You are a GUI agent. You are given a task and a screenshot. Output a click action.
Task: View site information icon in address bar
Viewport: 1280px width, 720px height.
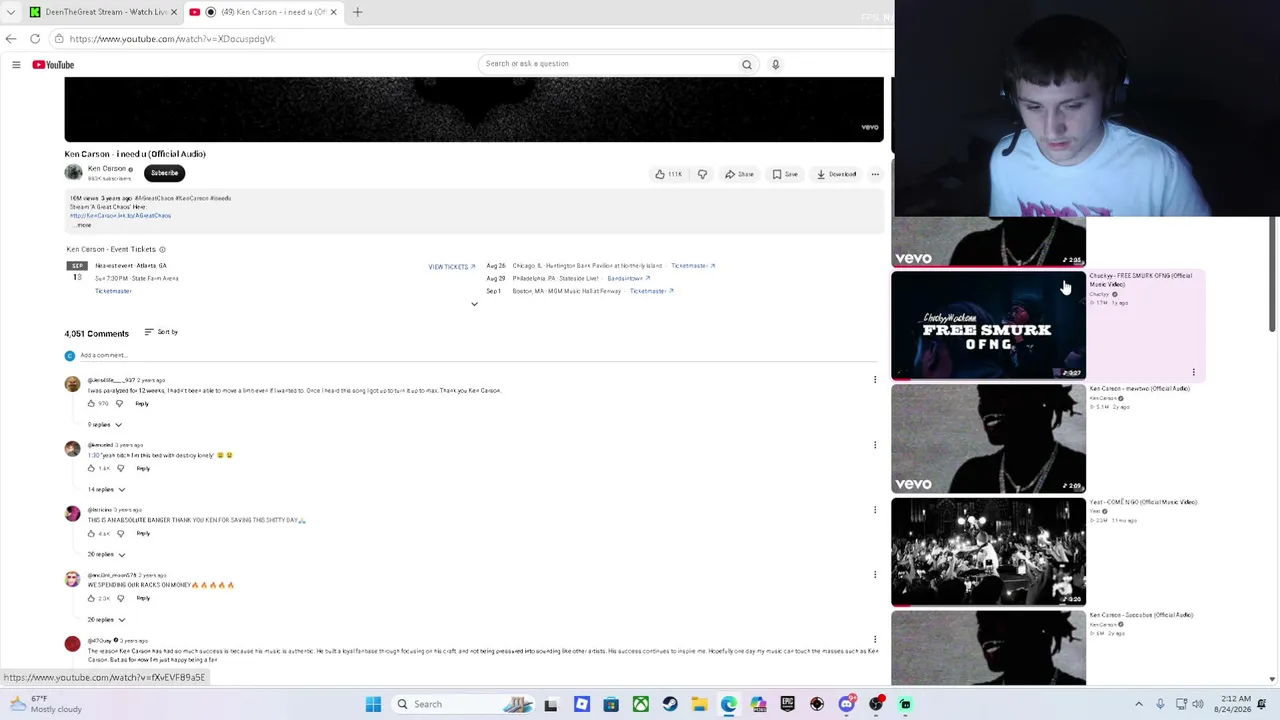(x=59, y=39)
